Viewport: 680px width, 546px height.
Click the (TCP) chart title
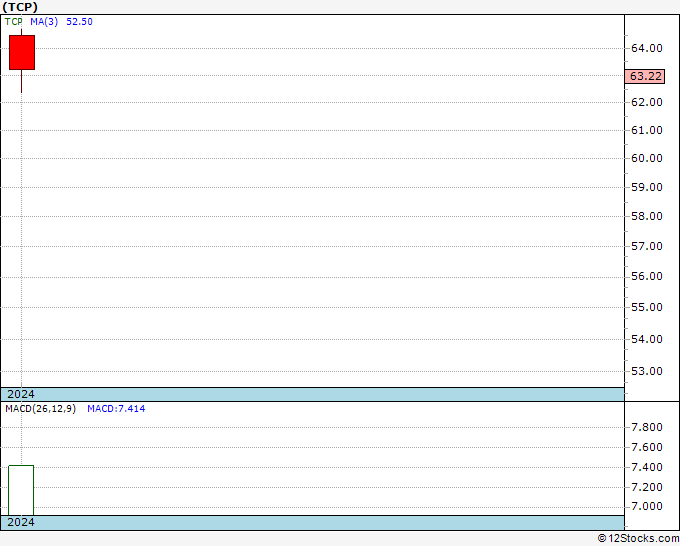pyautogui.click(x=20, y=7)
